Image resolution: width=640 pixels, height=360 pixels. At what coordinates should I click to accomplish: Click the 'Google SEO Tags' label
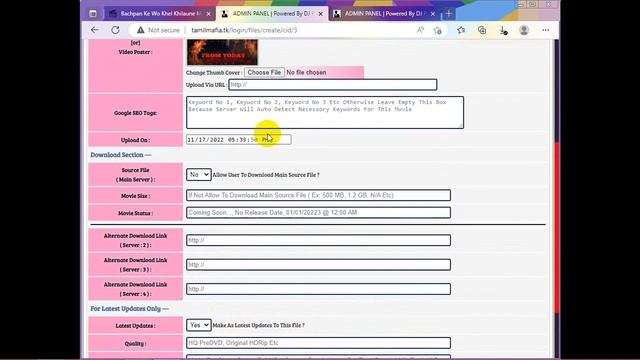(136, 113)
